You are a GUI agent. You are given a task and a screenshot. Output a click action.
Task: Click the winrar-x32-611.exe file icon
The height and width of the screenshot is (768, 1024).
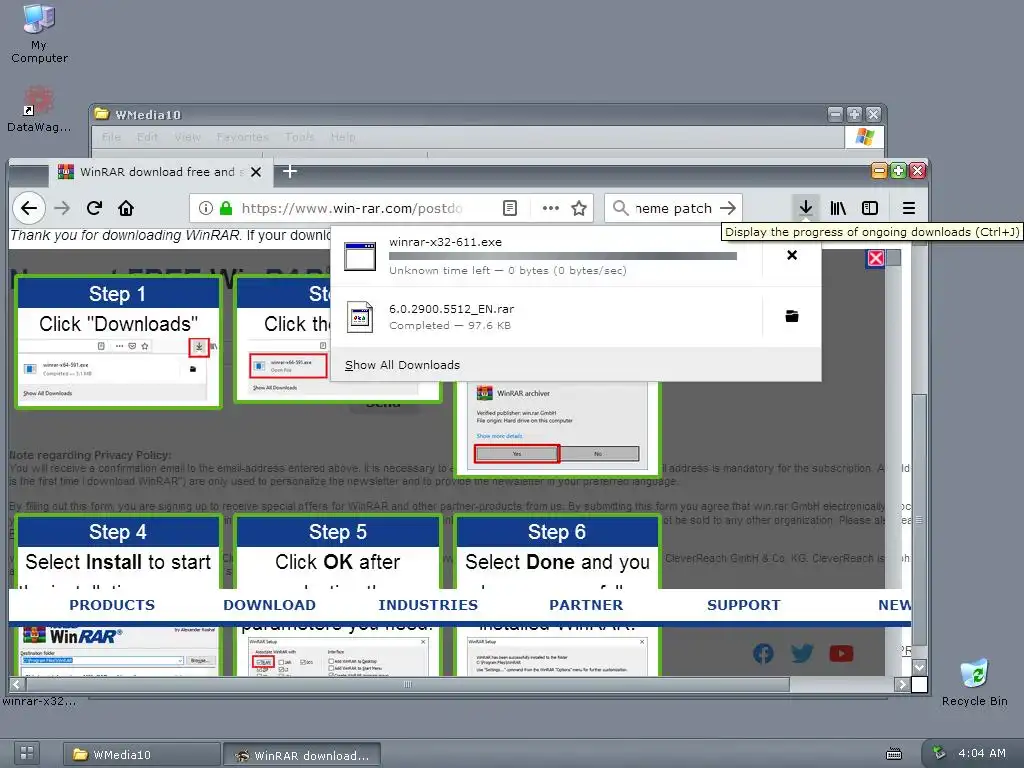pyautogui.click(x=360, y=256)
